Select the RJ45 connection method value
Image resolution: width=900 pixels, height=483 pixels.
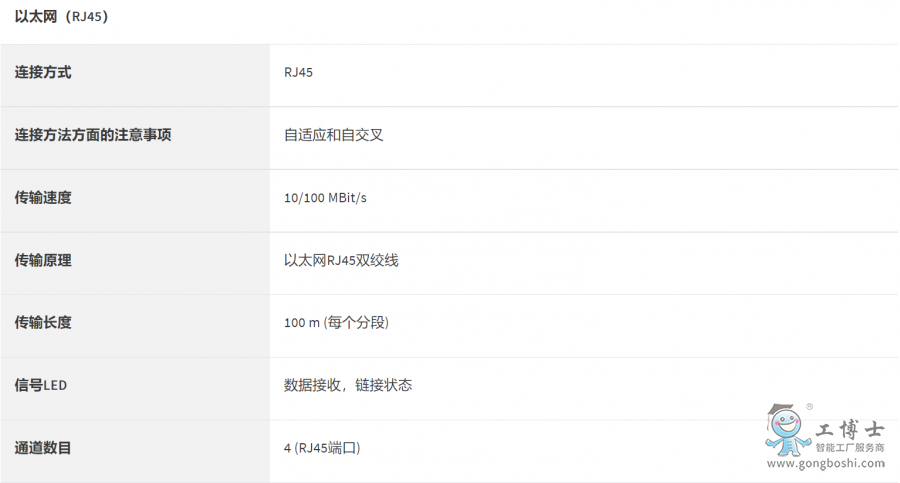click(298, 72)
